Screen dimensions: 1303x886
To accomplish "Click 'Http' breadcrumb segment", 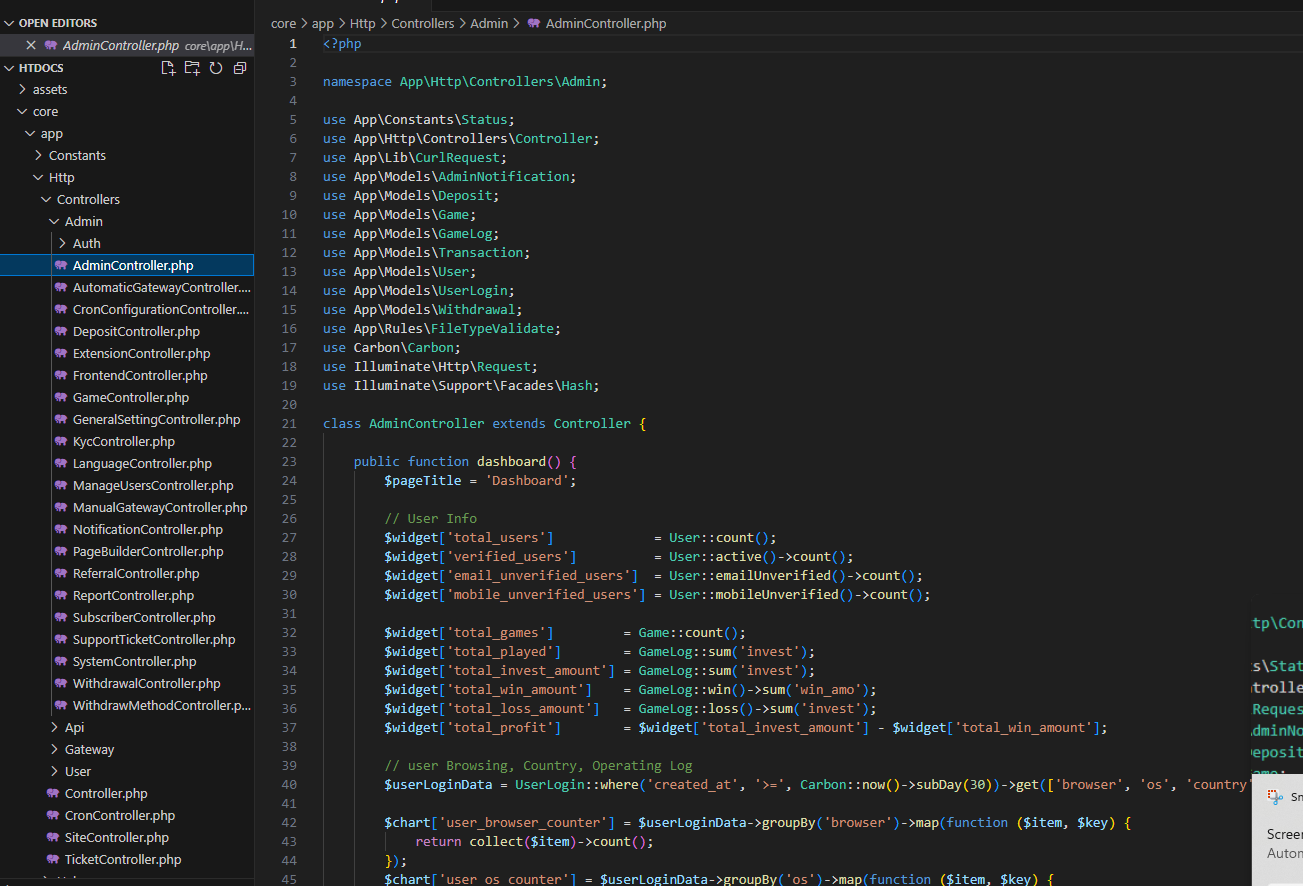I will click(x=362, y=23).
